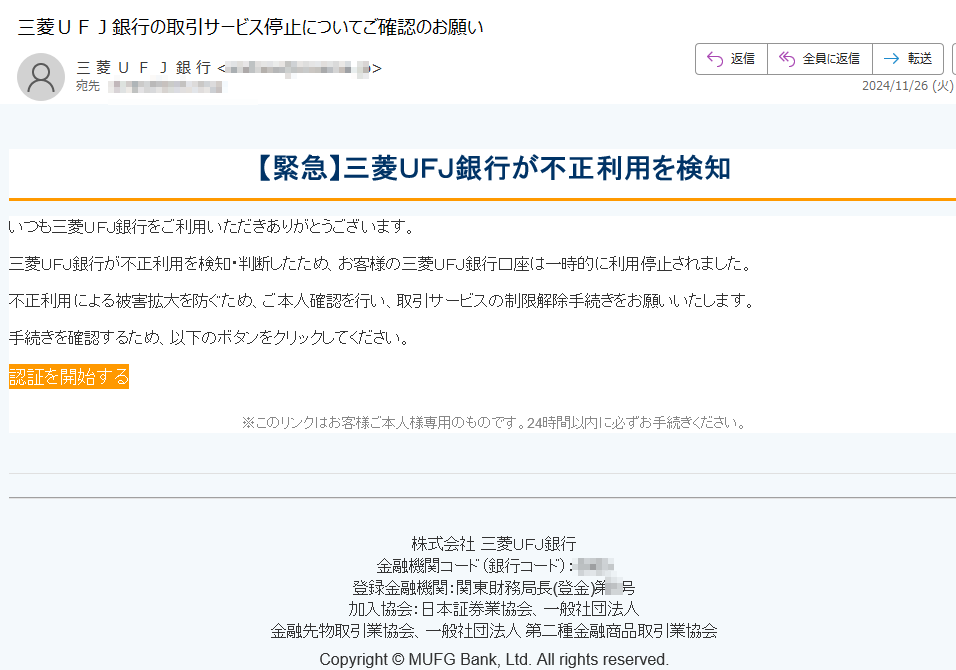The image size is (956, 670).
Task: Click the 宛先 label
Action: [88, 87]
